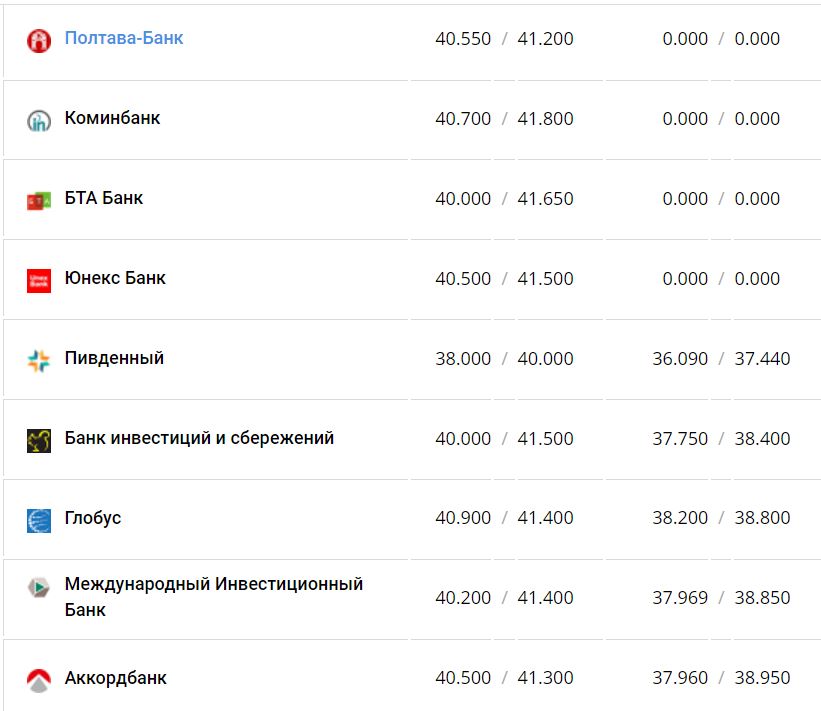The image size is (821, 711).
Task: Select the БТА Банк green card logo
Action: pos(39,198)
